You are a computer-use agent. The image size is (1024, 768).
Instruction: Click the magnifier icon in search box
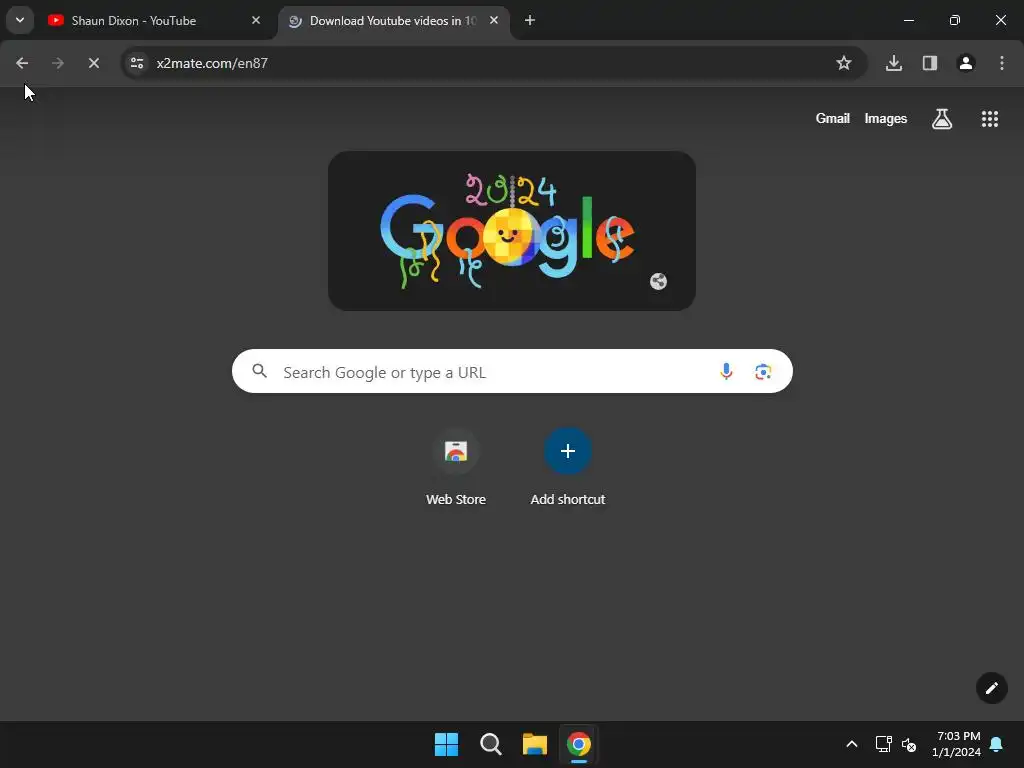tap(260, 372)
